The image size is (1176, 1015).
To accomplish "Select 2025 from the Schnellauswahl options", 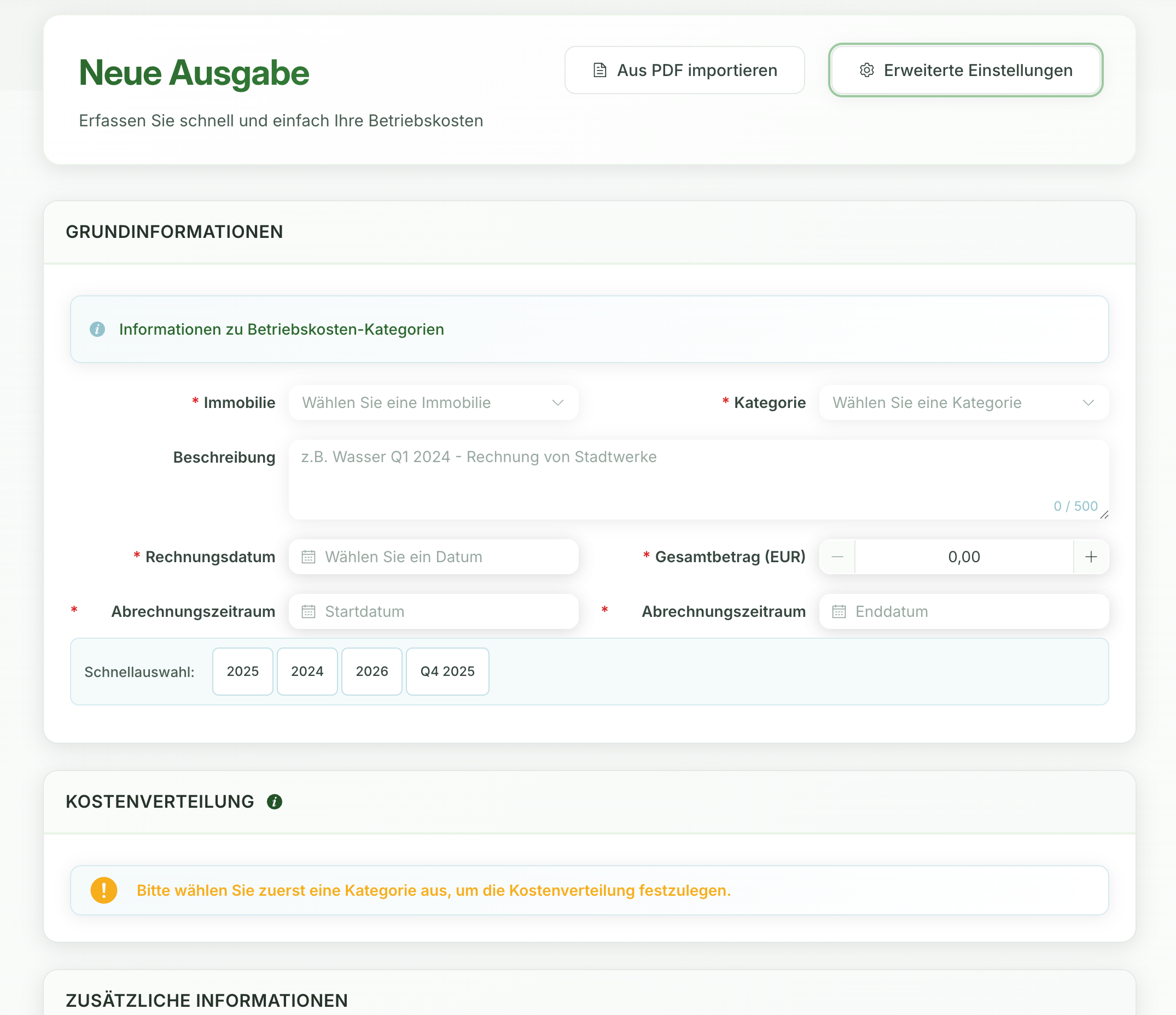I will (x=242, y=671).
